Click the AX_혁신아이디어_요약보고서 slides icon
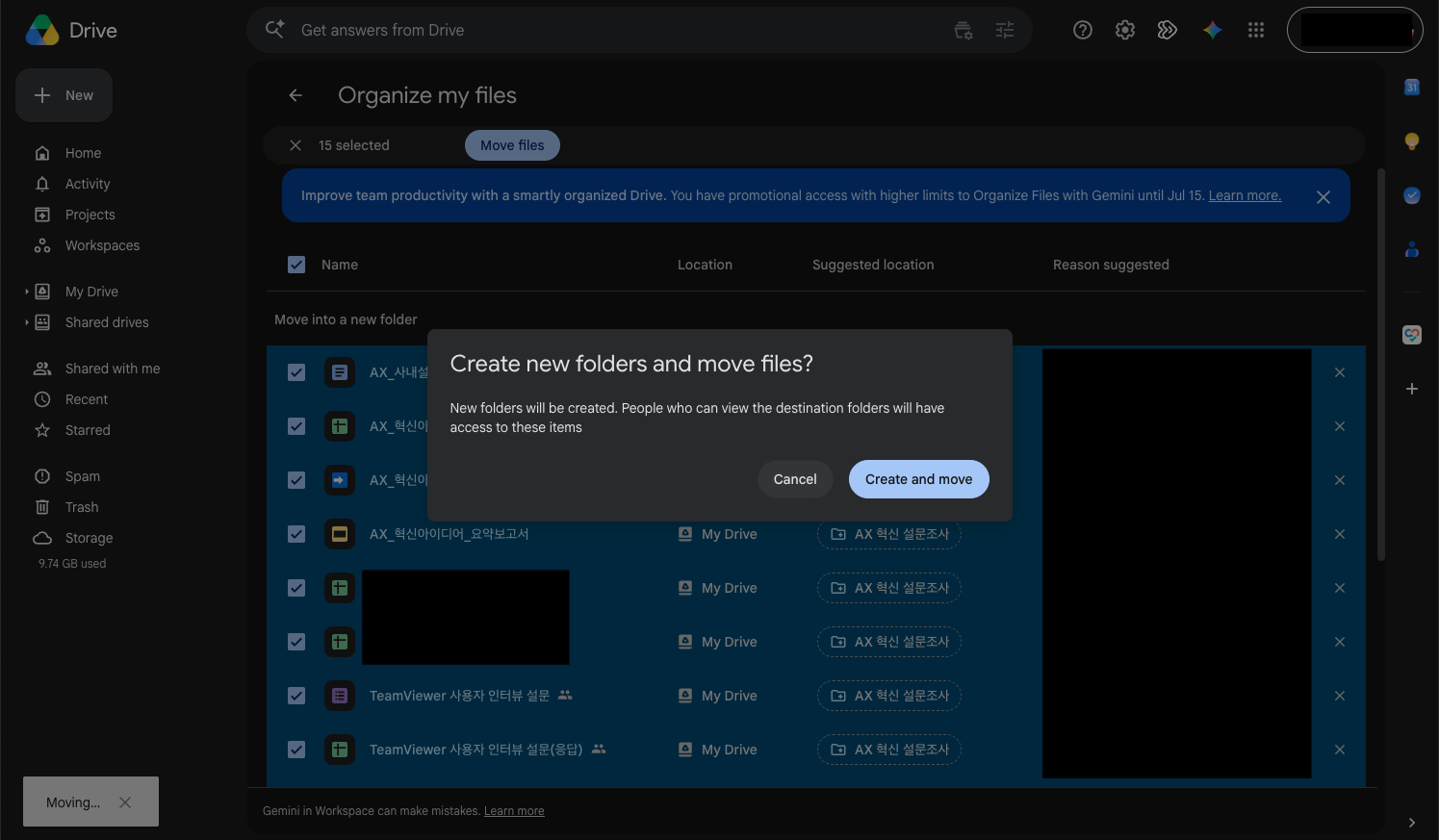This screenshot has height=840, width=1439. coord(340,534)
